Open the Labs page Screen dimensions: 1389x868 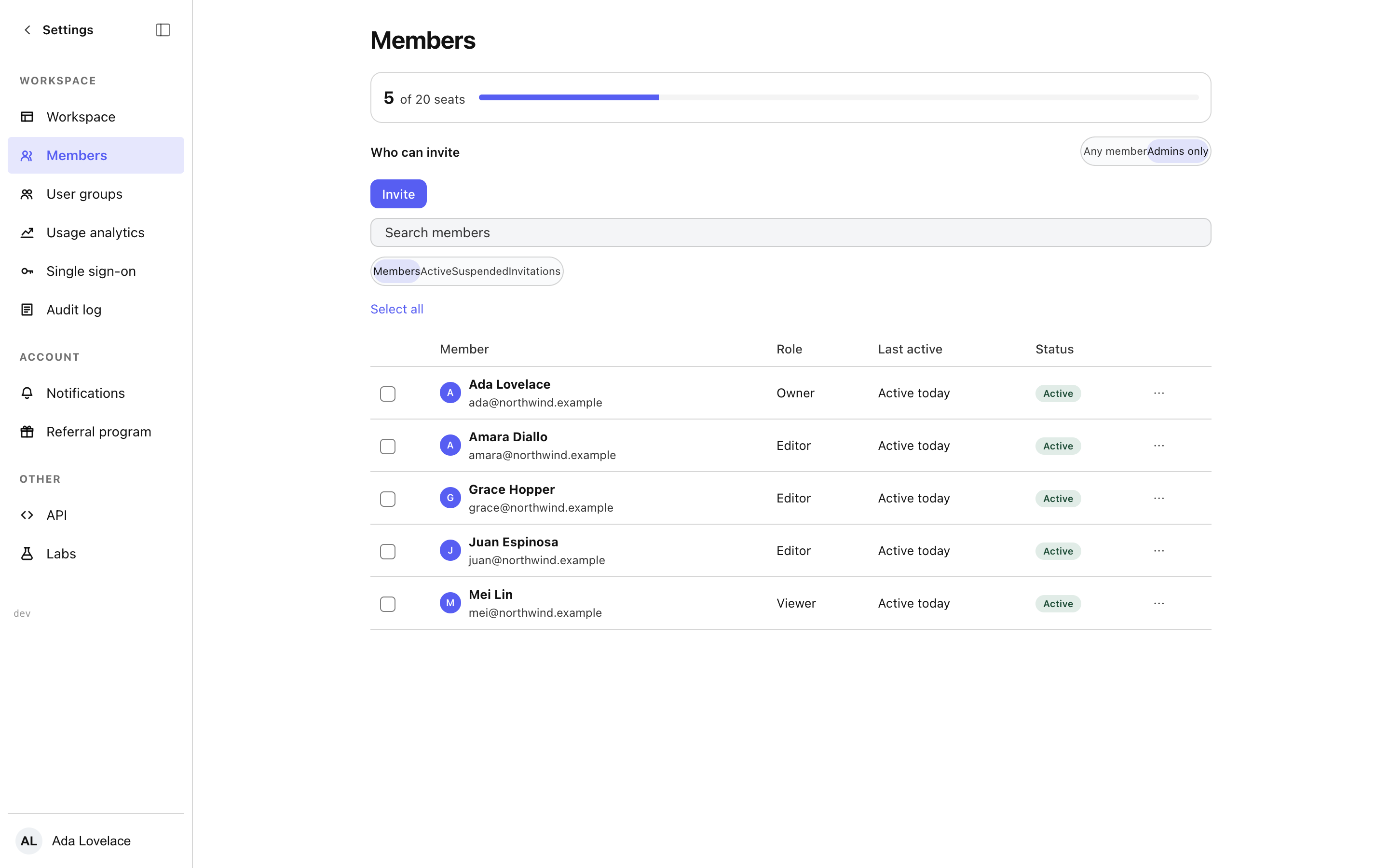pyautogui.click(x=96, y=554)
